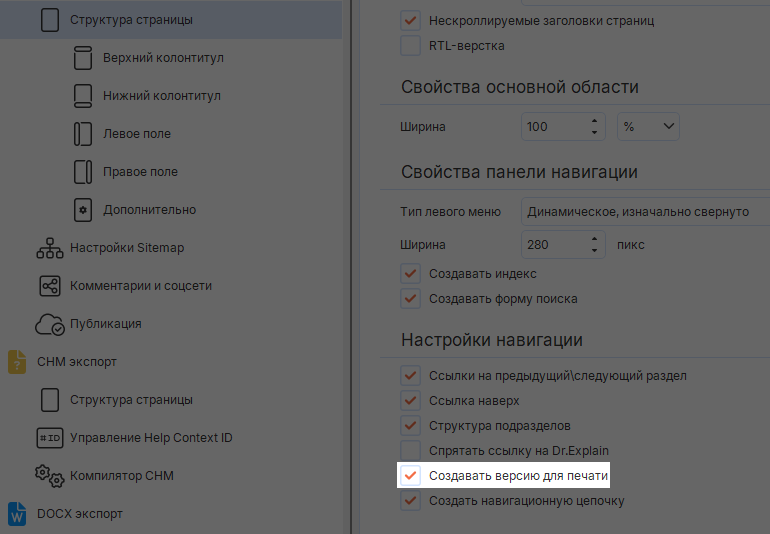The width and height of the screenshot is (770, 534).
Task: Open the Тип левого меню dropdown
Action: tap(645, 213)
